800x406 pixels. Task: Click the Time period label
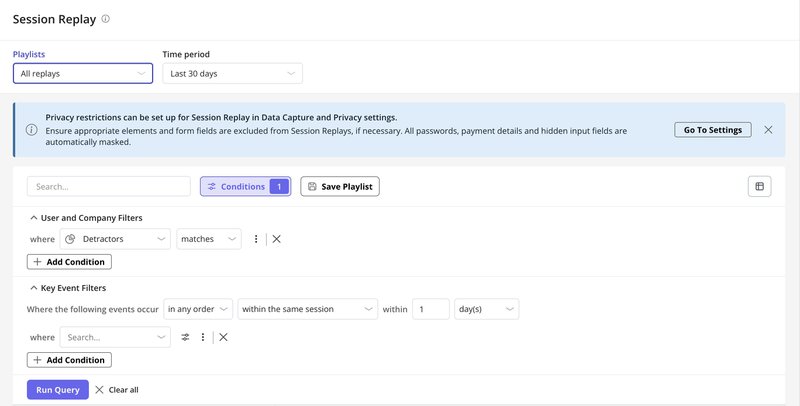click(x=186, y=54)
